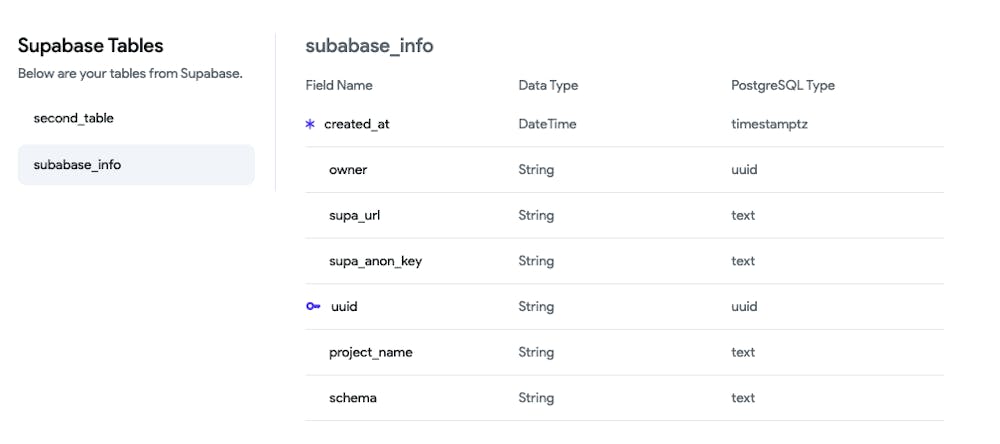Select the created_at field name

point(356,124)
